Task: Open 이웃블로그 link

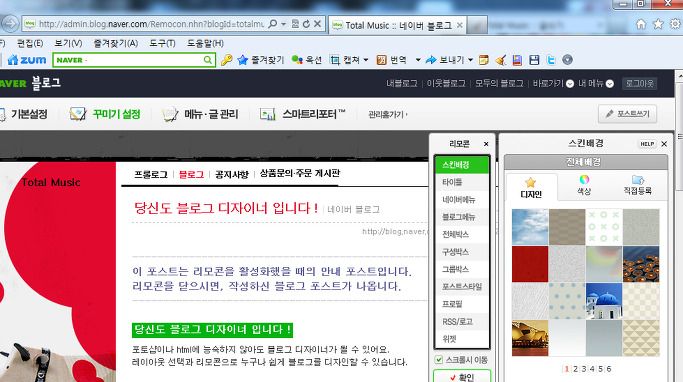Action: click(x=446, y=83)
